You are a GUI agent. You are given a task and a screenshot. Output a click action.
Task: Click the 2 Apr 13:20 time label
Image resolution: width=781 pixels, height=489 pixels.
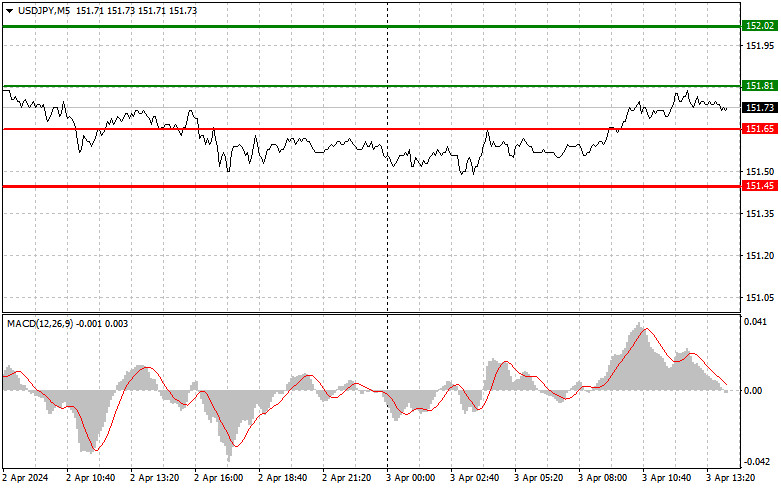click(x=154, y=478)
